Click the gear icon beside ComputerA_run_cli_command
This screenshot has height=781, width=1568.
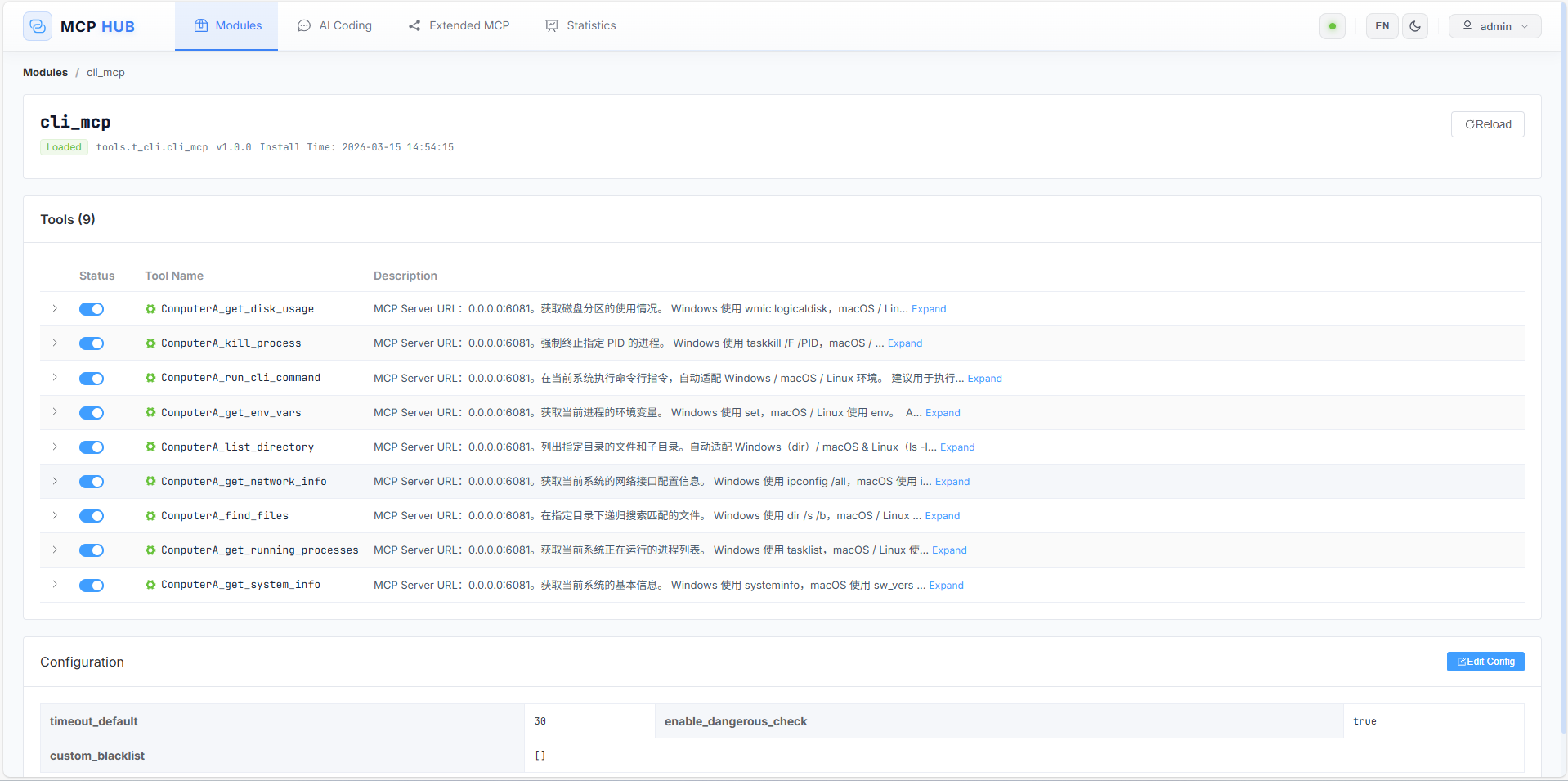click(150, 378)
